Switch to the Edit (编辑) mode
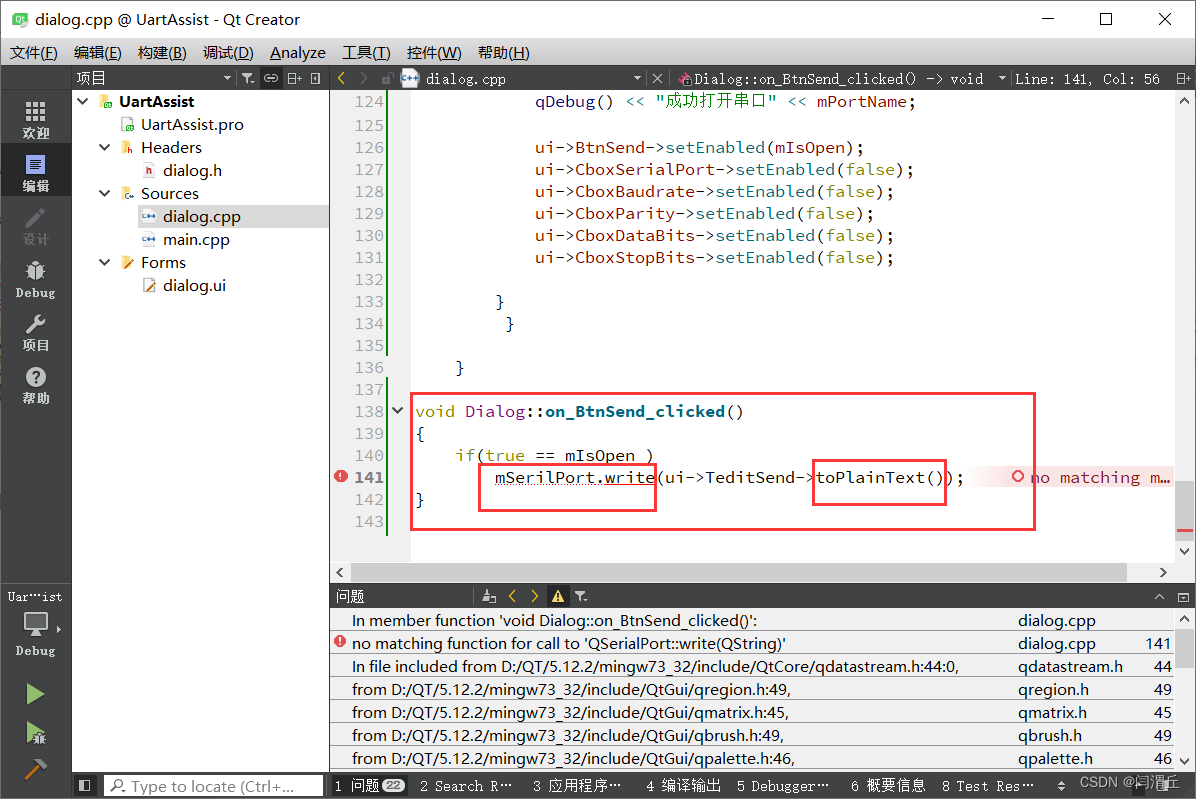1196x799 pixels. pos(35,173)
